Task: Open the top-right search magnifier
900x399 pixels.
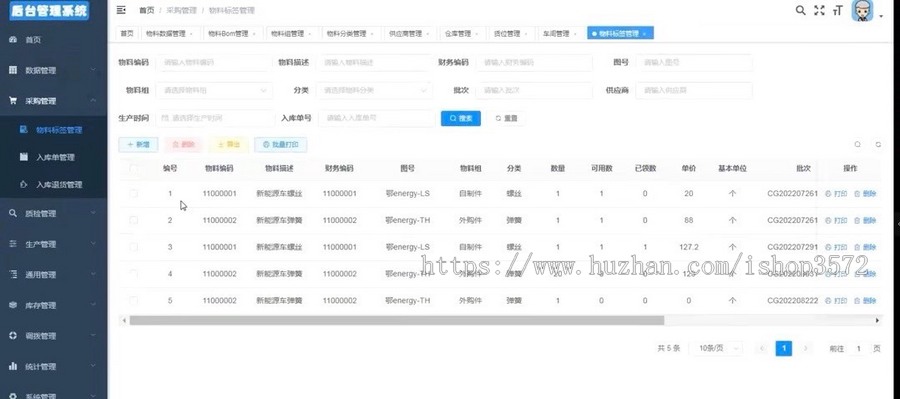Action: [x=800, y=10]
